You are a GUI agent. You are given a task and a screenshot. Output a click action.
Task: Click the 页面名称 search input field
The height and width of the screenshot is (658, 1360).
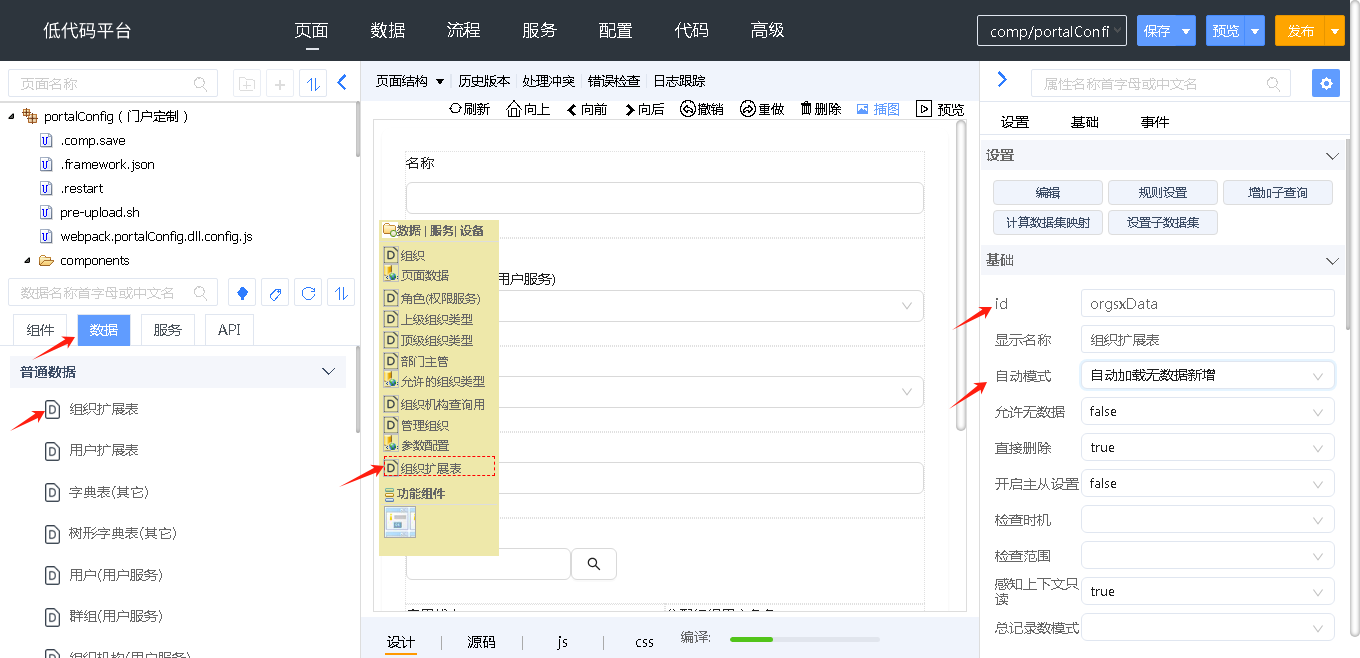(113, 84)
